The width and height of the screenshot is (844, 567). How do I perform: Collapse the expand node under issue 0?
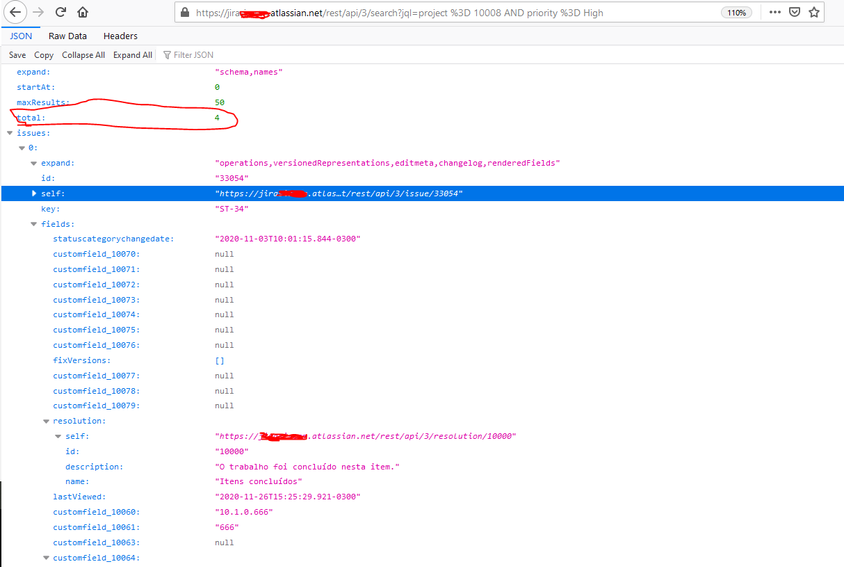(x=34, y=163)
